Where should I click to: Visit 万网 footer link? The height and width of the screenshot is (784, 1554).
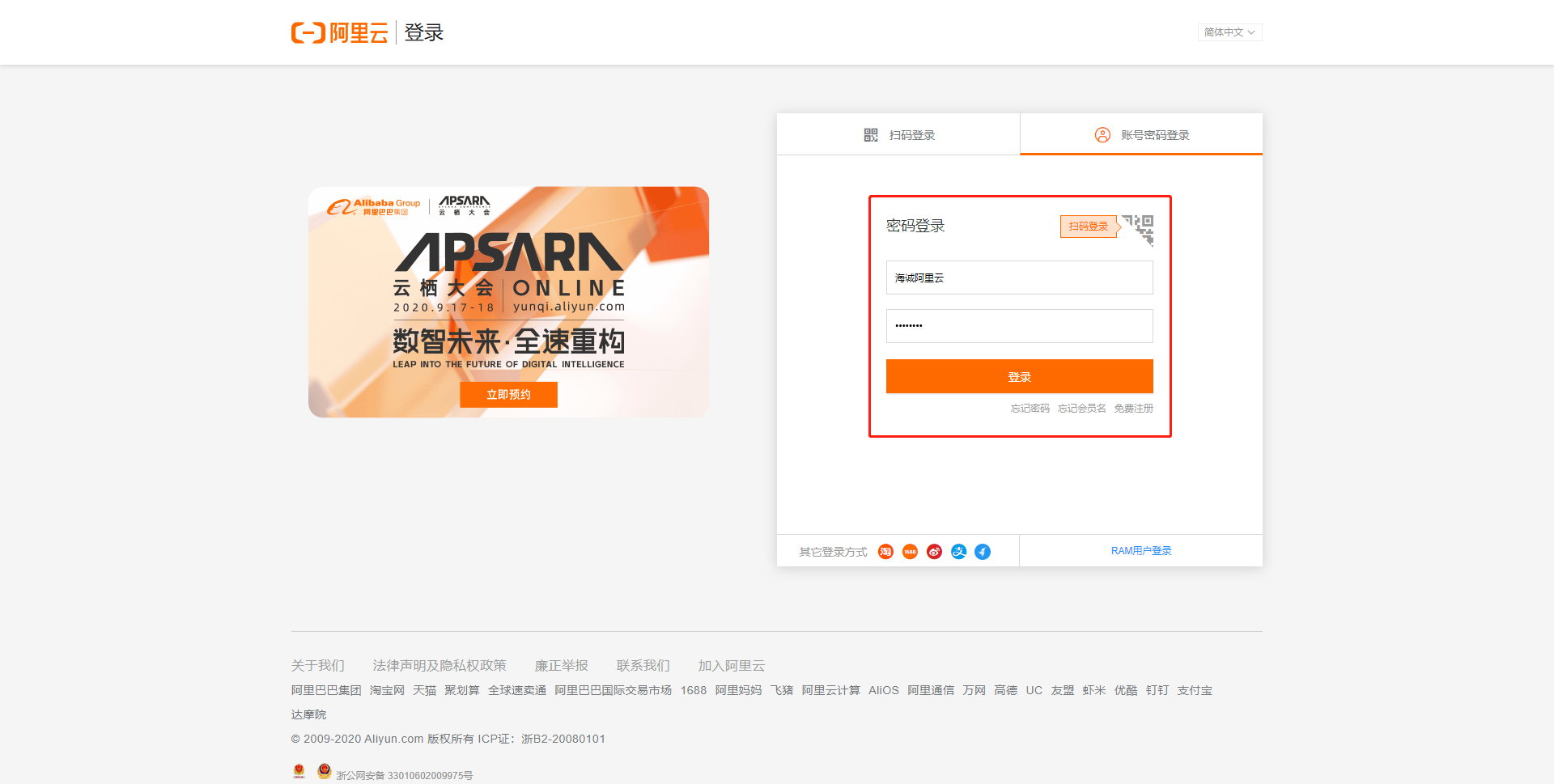974,690
